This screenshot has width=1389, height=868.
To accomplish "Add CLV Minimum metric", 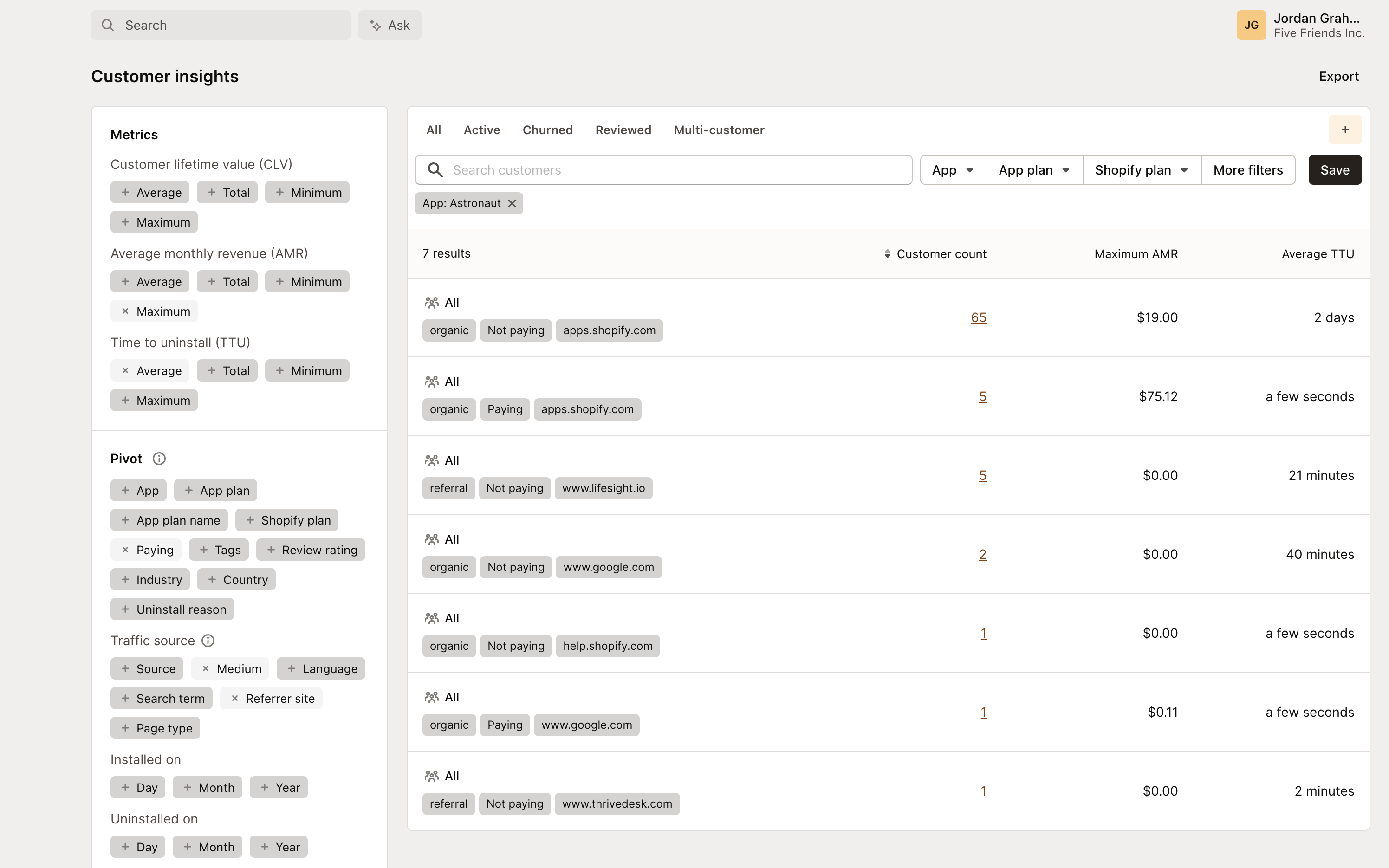I will point(307,192).
